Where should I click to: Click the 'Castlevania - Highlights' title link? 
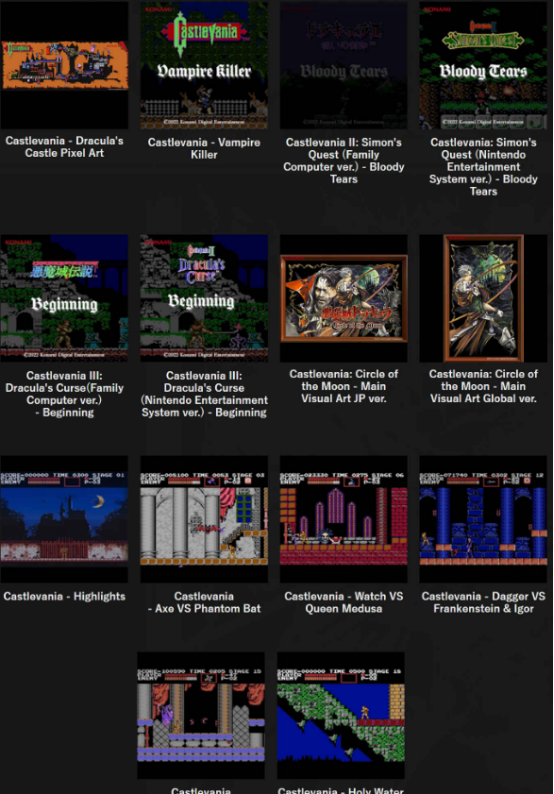64,596
